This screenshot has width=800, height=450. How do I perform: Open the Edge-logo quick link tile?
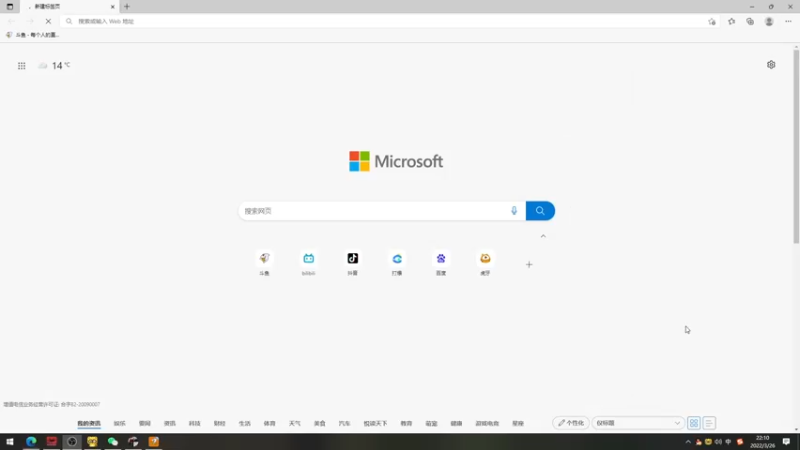point(397,263)
